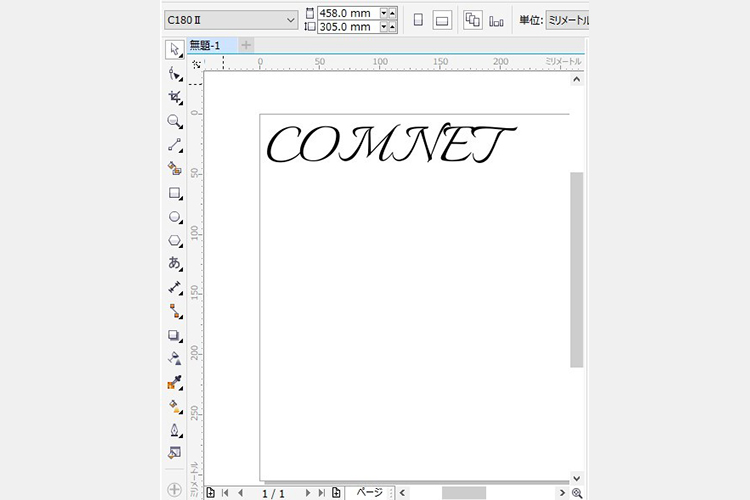Apply layout to current page only
Image resolution: width=750 pixels, height=500 pixels.
496,21
